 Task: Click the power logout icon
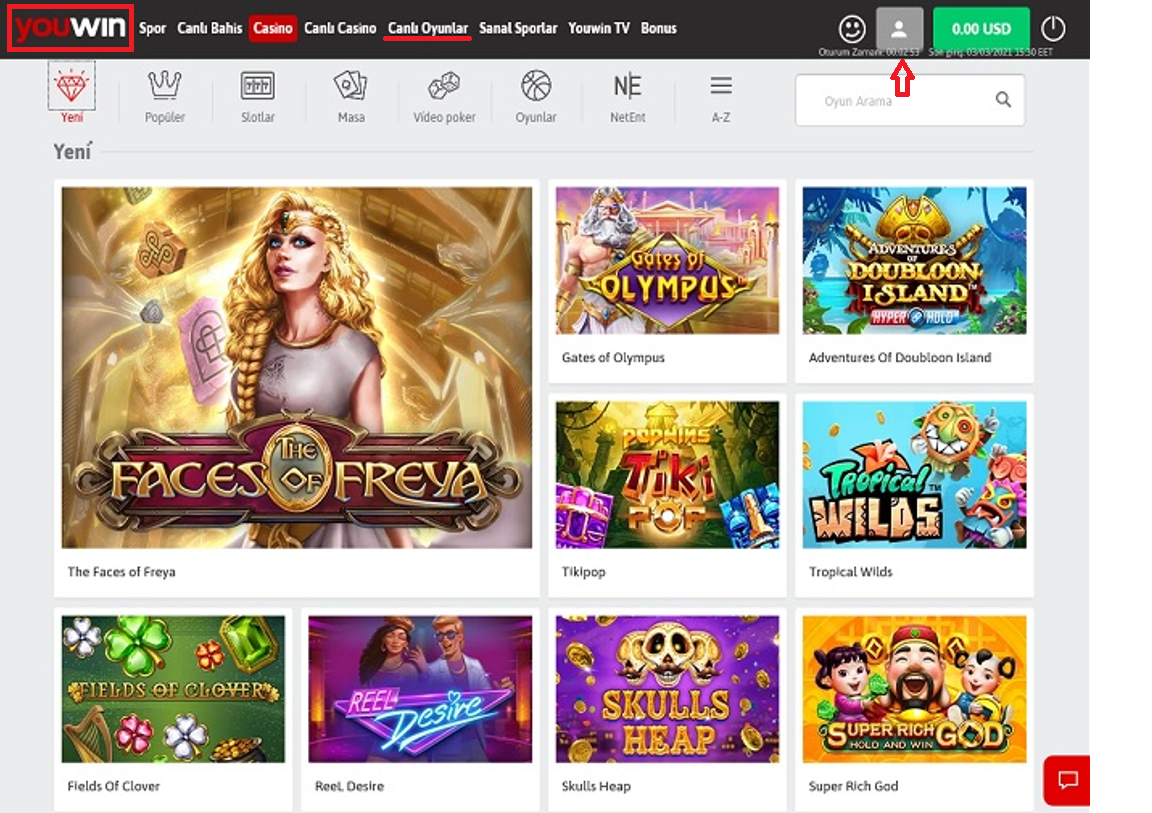tap(1053, 29)
